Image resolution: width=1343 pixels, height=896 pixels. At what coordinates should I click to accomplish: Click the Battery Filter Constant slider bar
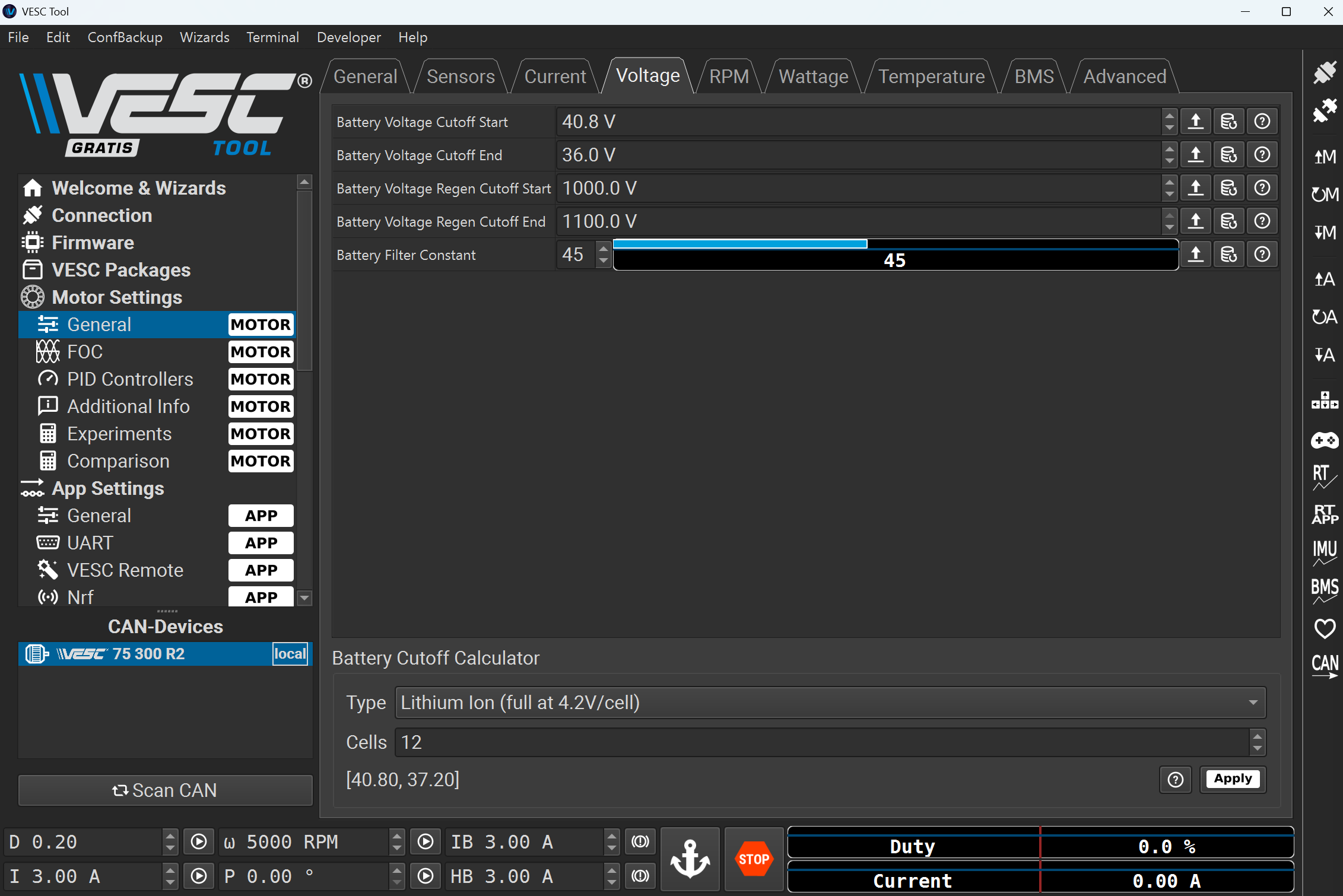[x=895, y=255]
